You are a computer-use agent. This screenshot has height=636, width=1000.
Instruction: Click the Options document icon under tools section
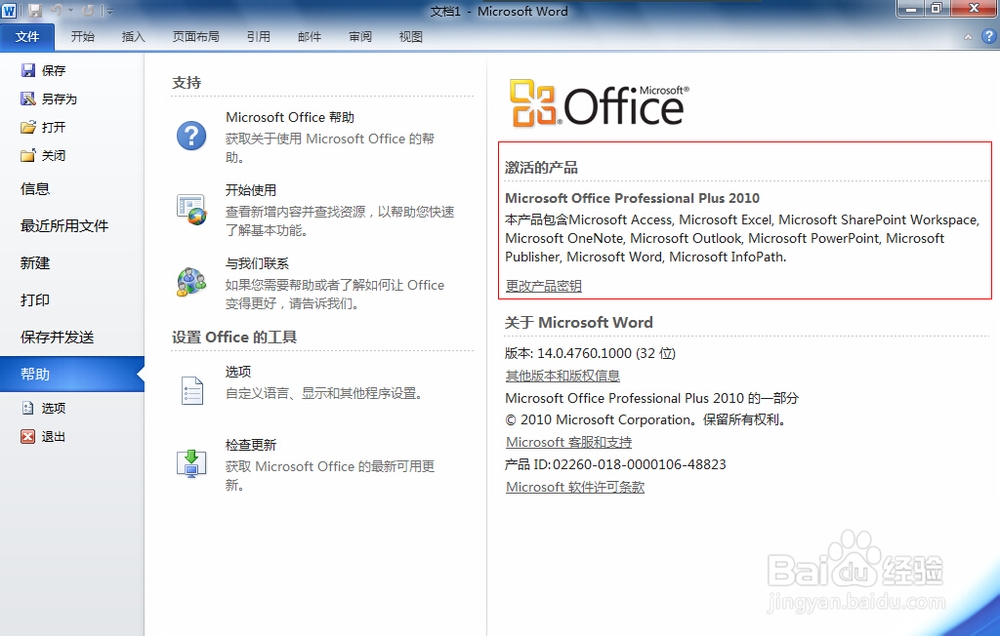(192, 390)
